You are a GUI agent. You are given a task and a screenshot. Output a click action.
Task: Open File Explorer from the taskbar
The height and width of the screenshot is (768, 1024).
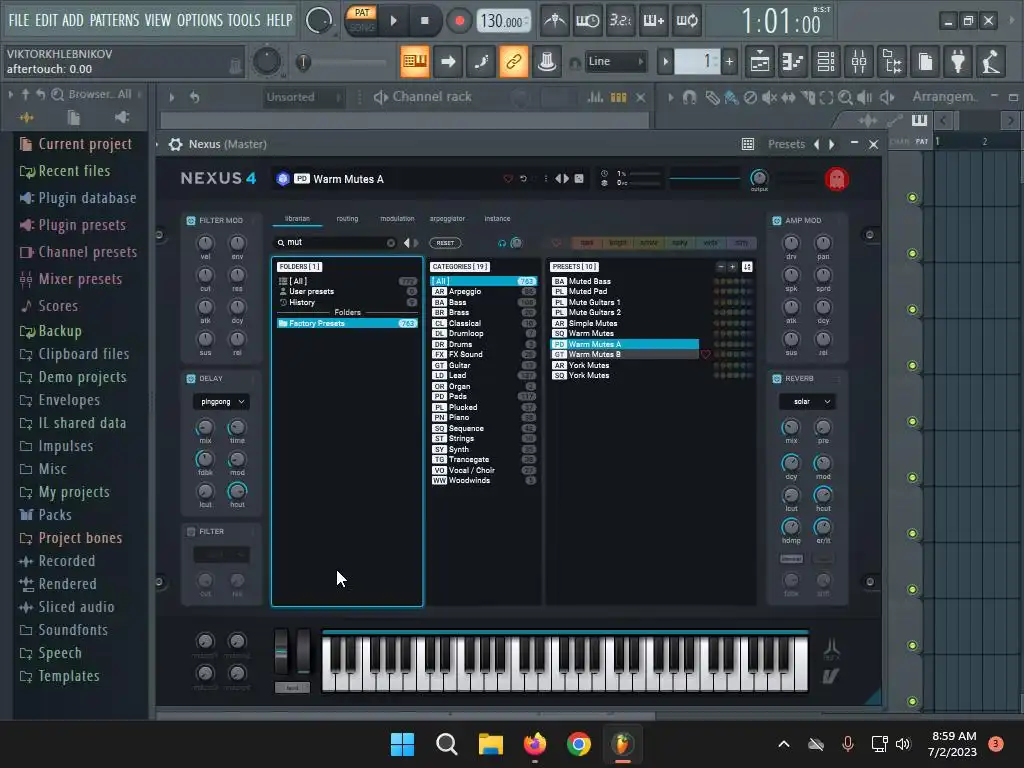coord(490,744)
